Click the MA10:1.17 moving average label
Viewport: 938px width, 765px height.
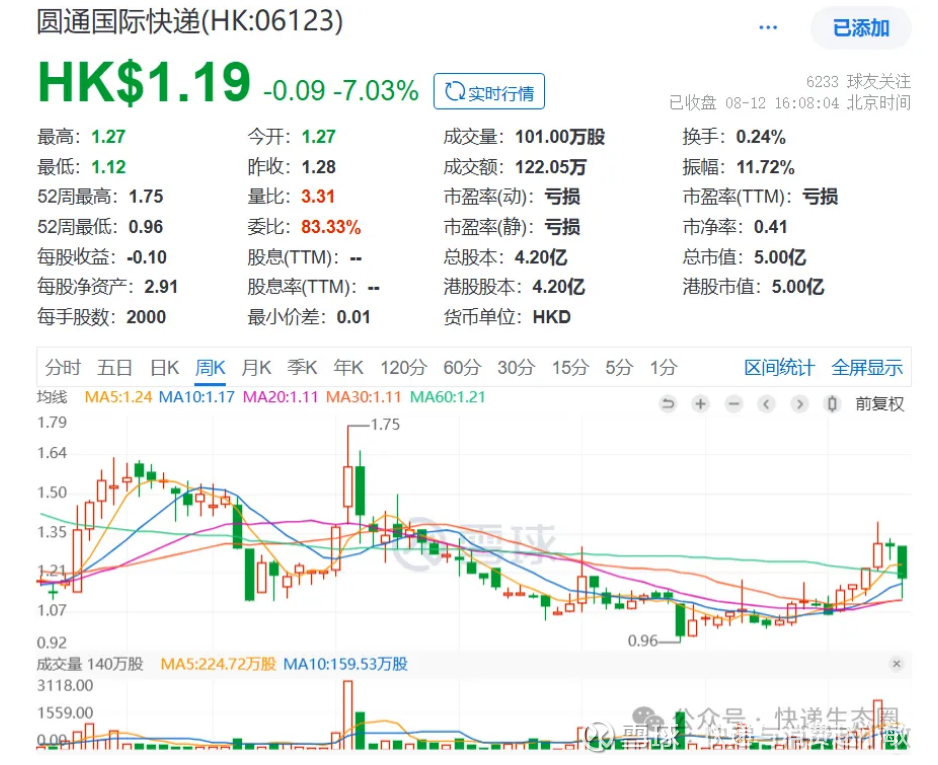[196, 397]
